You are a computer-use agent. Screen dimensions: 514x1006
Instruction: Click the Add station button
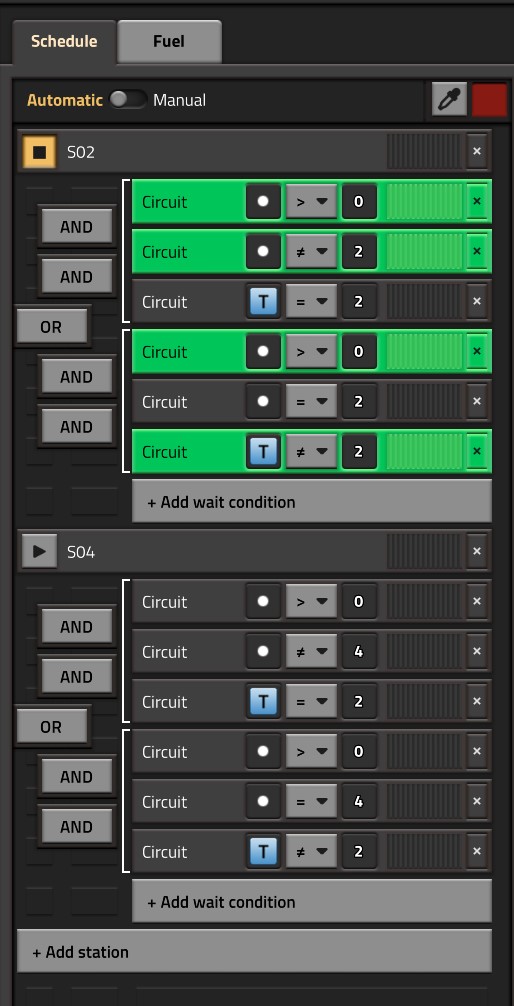point(254,951)
